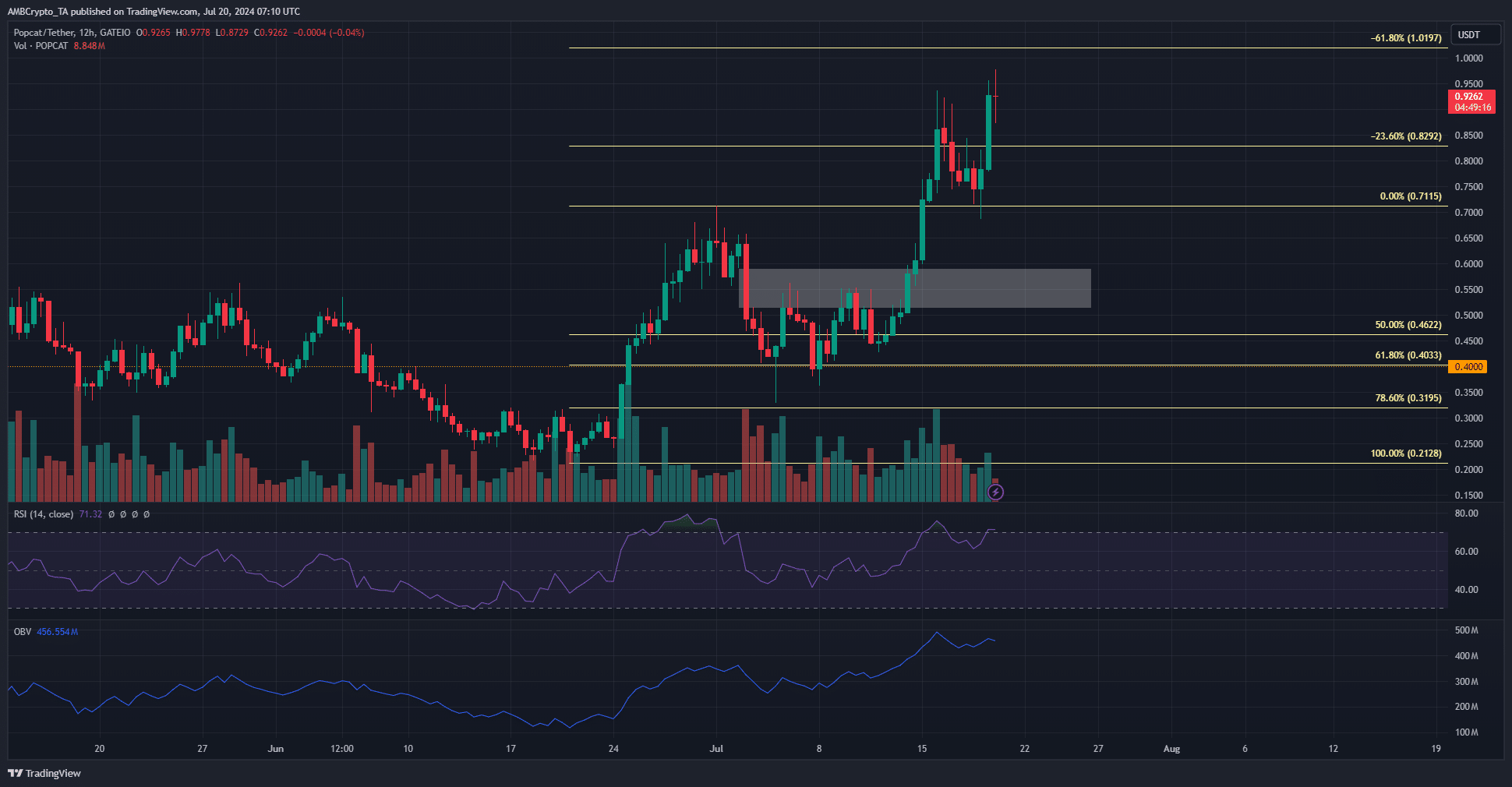Click the TradingView logo at bottom left
Screen dimensions: 1512x787
pyautogui.click(x=44, y=773)
